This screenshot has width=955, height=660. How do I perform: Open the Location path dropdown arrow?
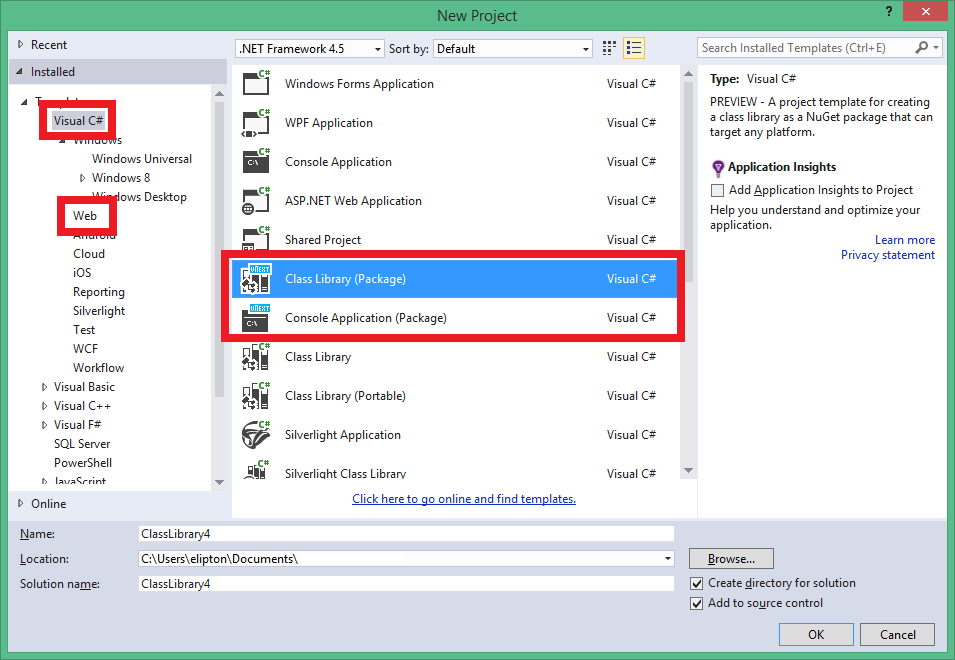668,558
